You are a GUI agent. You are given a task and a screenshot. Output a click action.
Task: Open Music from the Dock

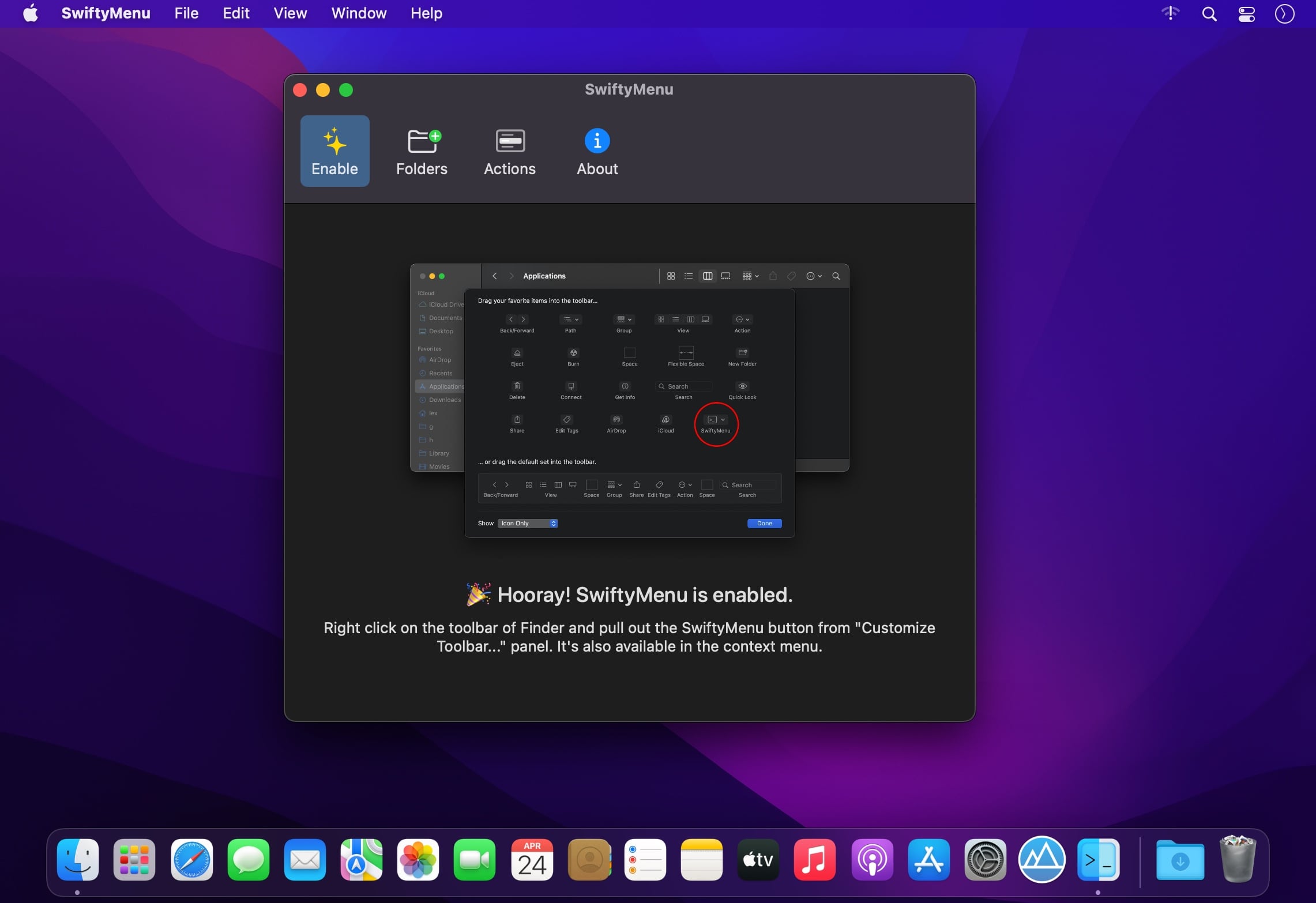[814, 860]
